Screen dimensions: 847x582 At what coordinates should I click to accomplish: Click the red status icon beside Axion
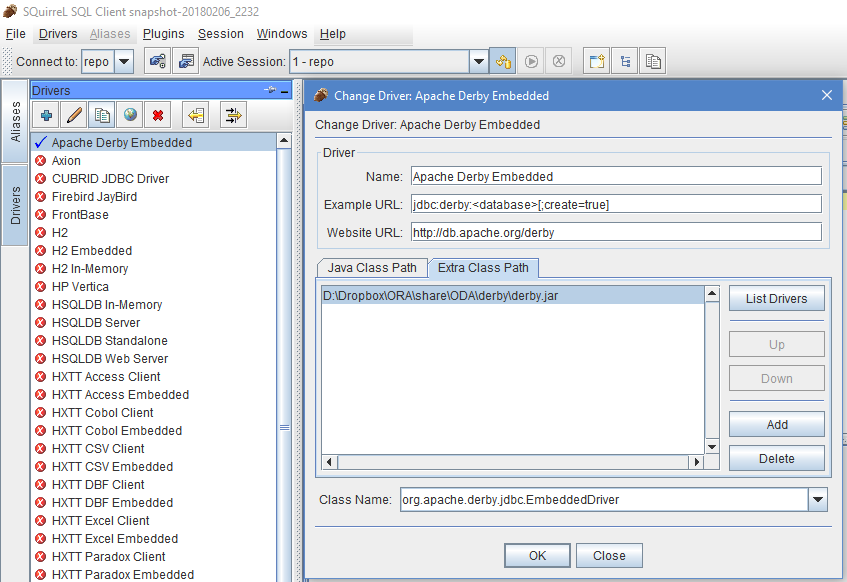coord(41,160)
